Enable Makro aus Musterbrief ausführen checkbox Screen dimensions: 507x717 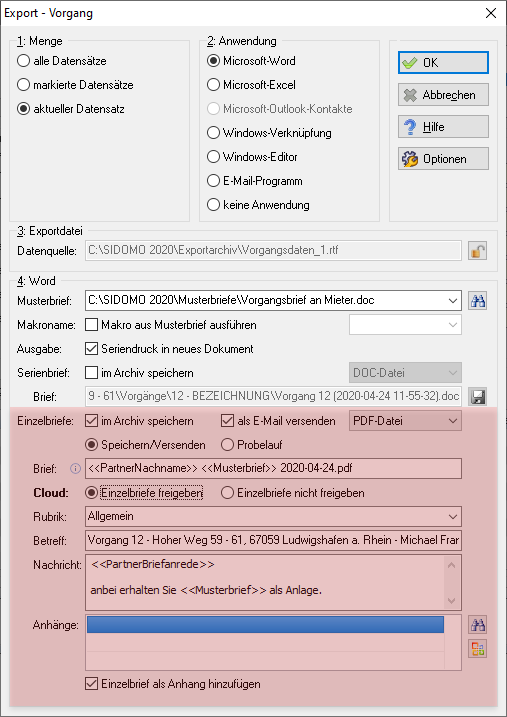(91, 325)
